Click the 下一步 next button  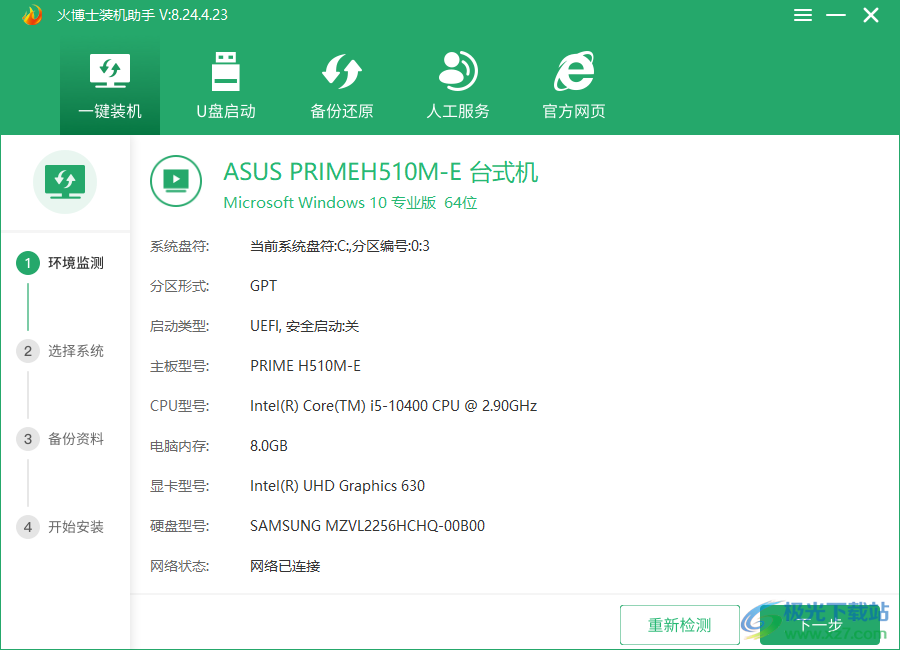[x=819, y=625]
